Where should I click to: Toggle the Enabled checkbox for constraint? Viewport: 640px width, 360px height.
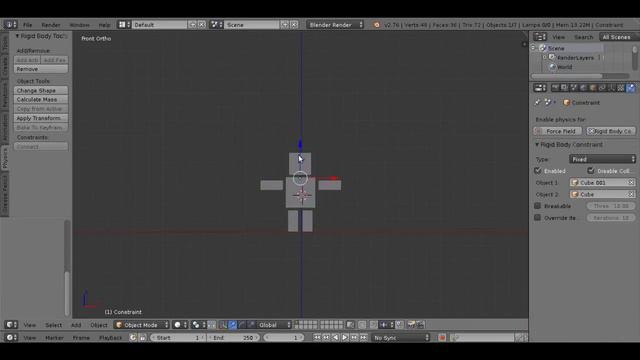click(538, 171)
